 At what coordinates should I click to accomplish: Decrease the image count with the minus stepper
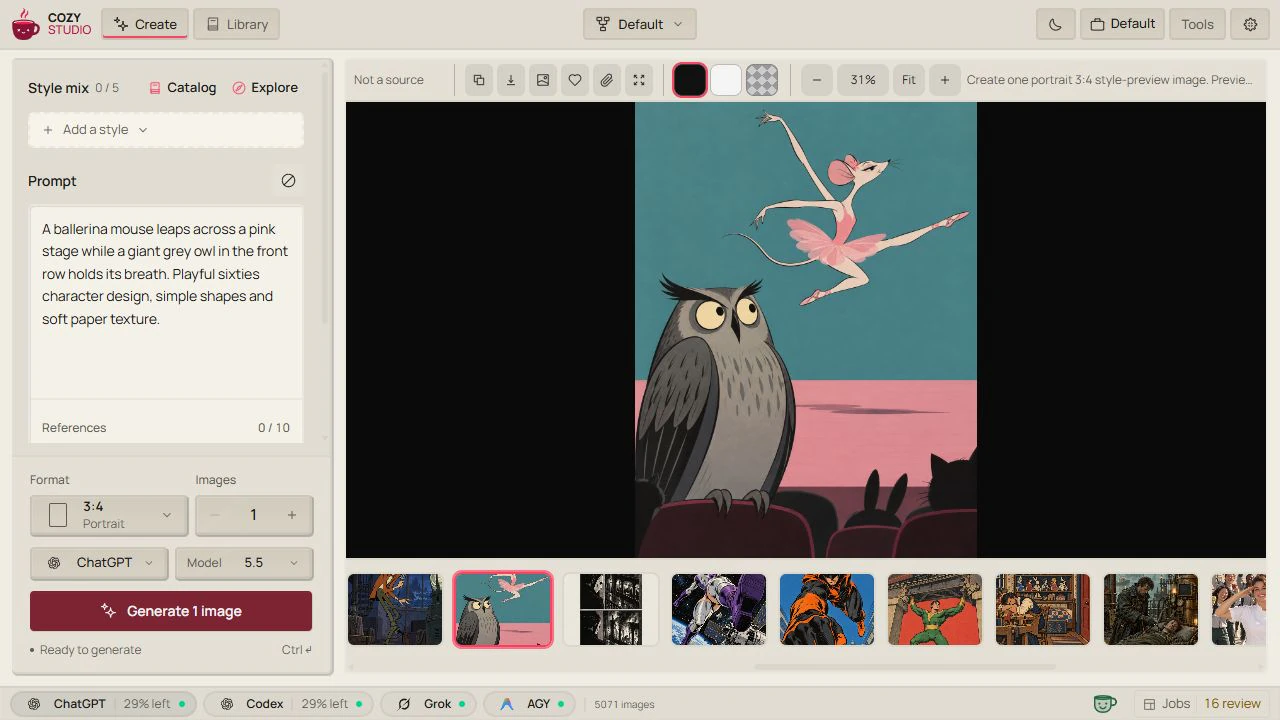(214, 515)
